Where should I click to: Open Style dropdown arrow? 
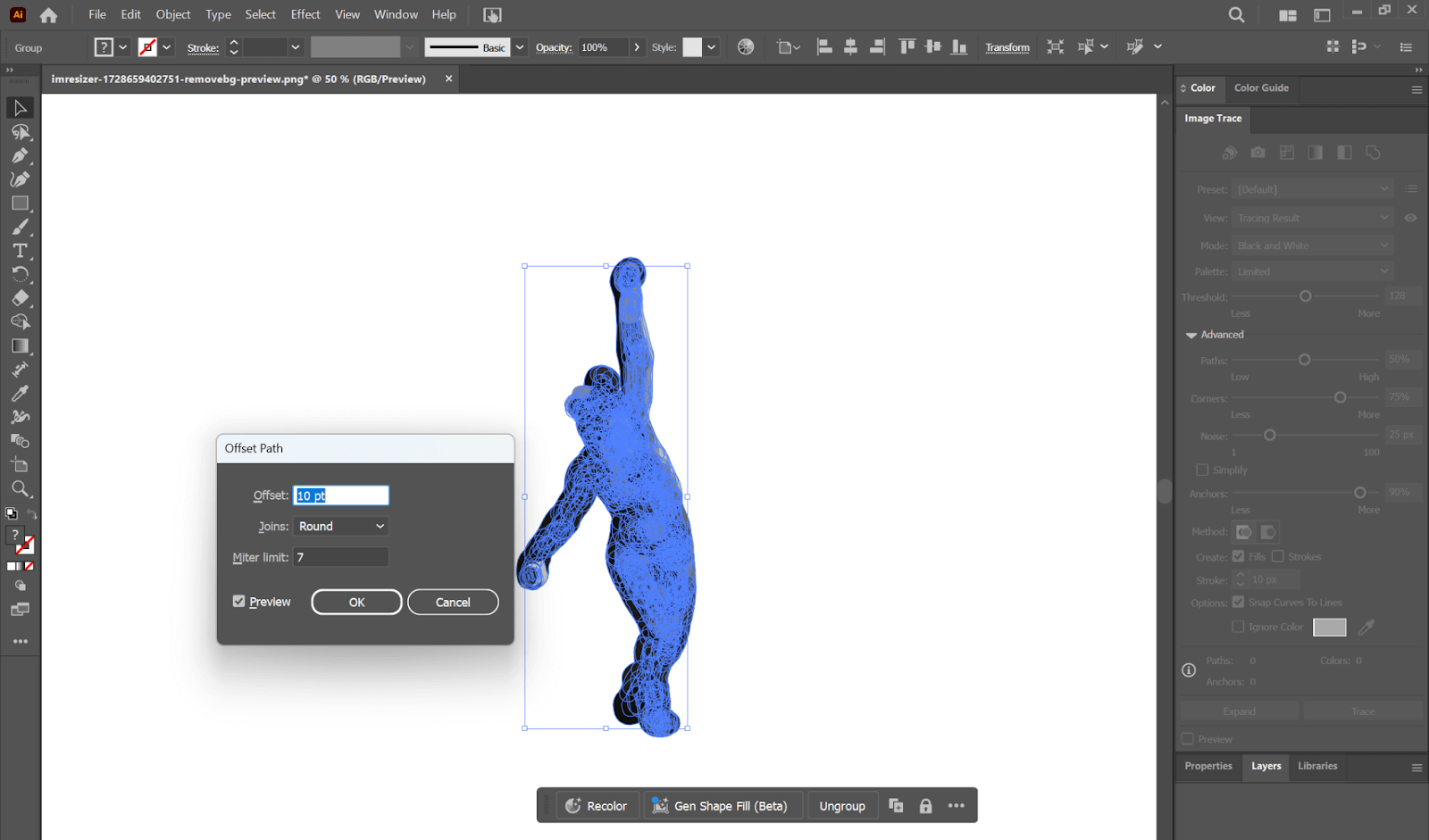click(x=712, y=47)
